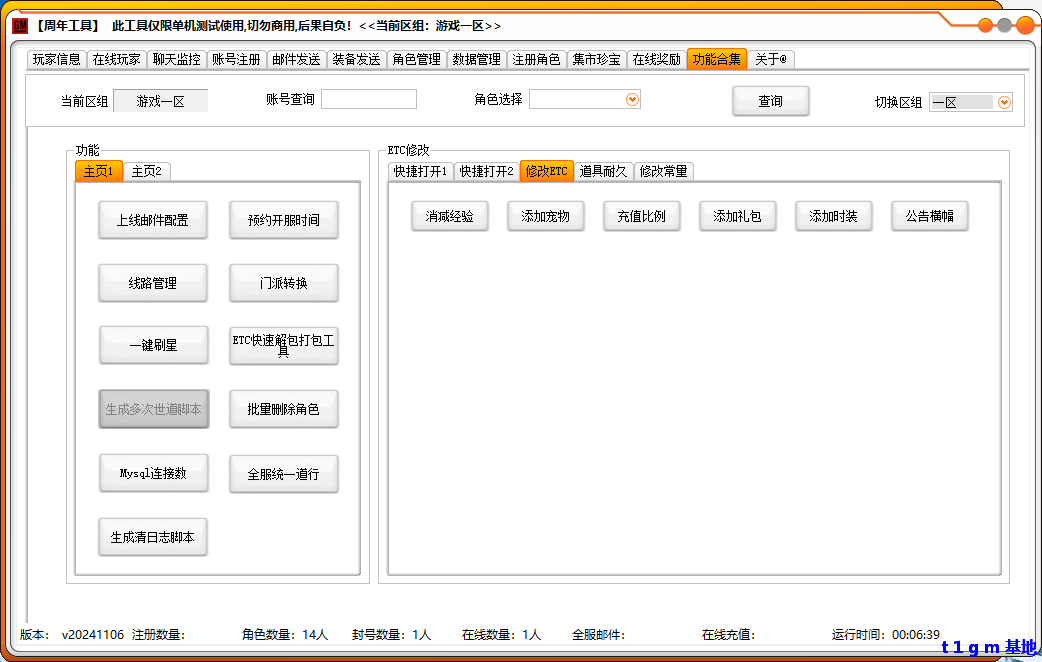Image resolution: width=1042 pixels, height=662 pixels.
Task: Go to the 邮件发送 tab
Action: [x=296, y=60]
